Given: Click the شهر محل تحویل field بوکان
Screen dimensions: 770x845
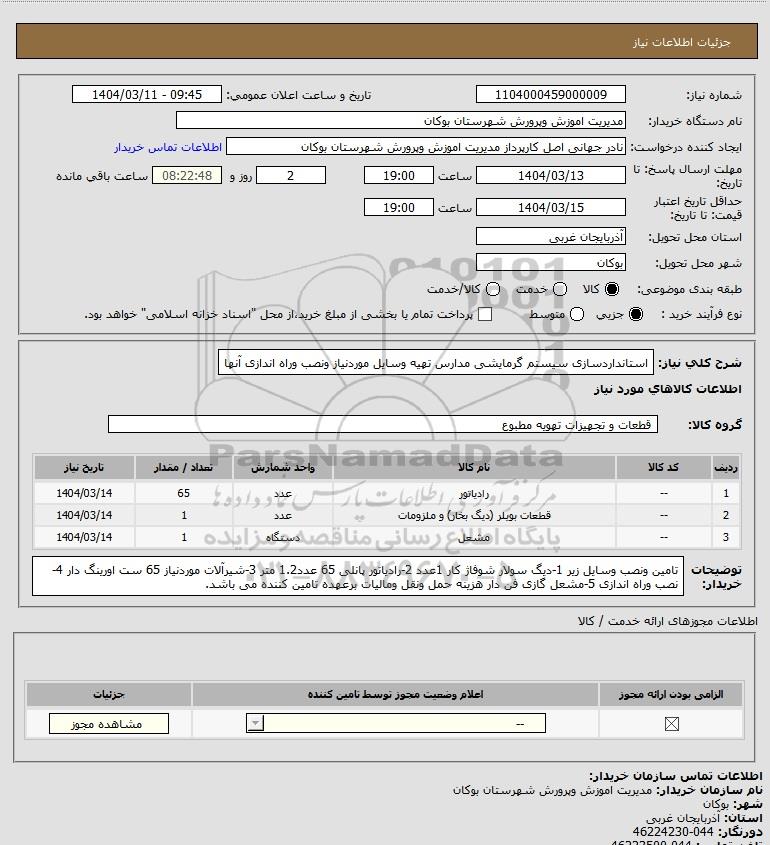Looking at the screenshot, I should (x=551, y=263).
